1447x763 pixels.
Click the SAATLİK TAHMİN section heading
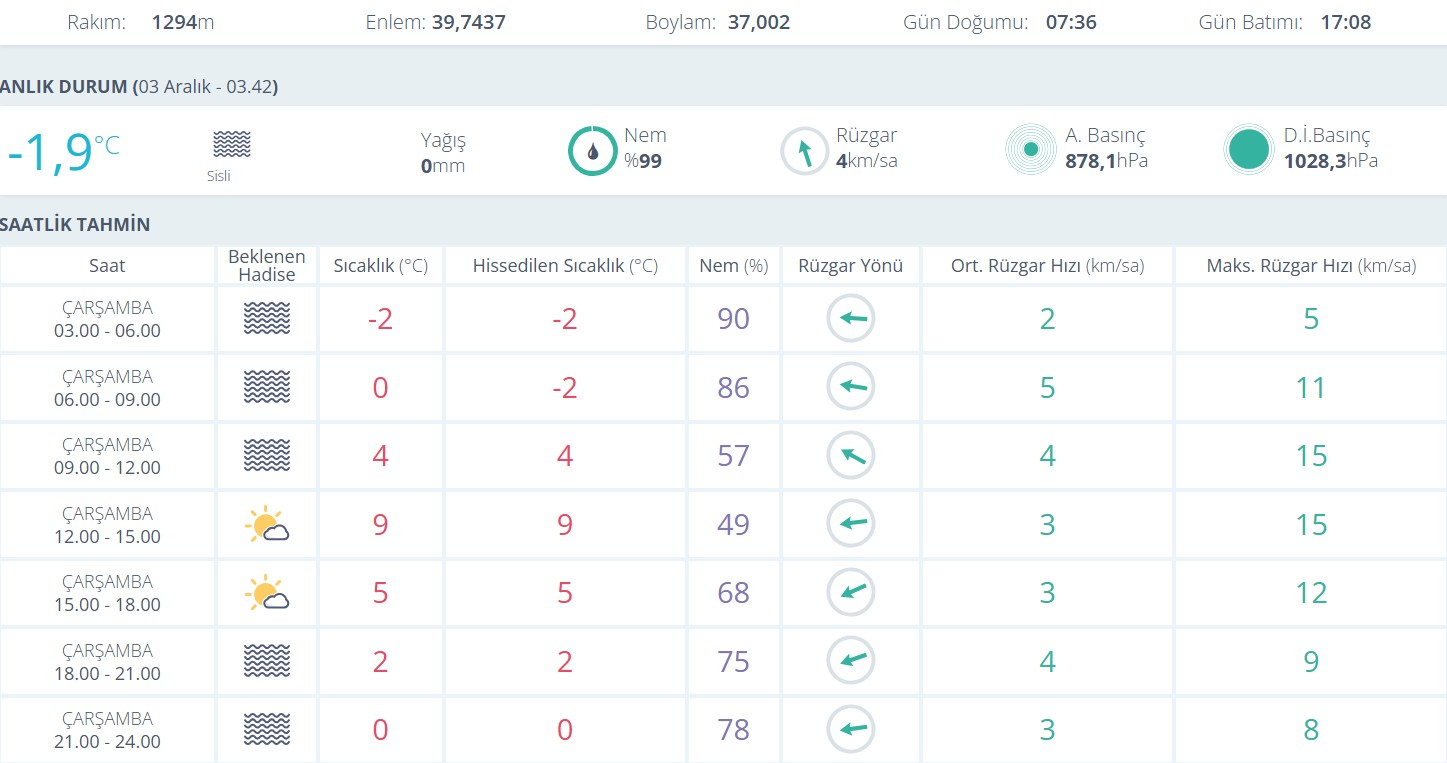[x=76, y=225]
